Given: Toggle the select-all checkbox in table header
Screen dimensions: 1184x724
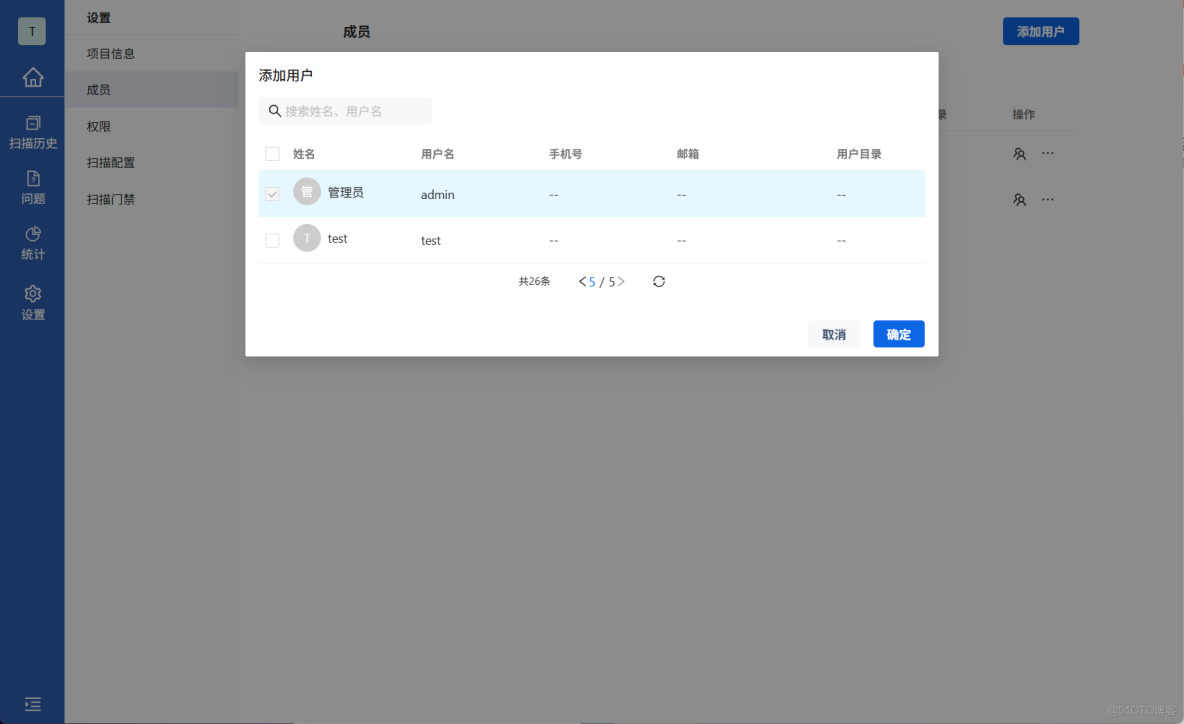Looking at the screenshot, I should click(x=272, y=153).
